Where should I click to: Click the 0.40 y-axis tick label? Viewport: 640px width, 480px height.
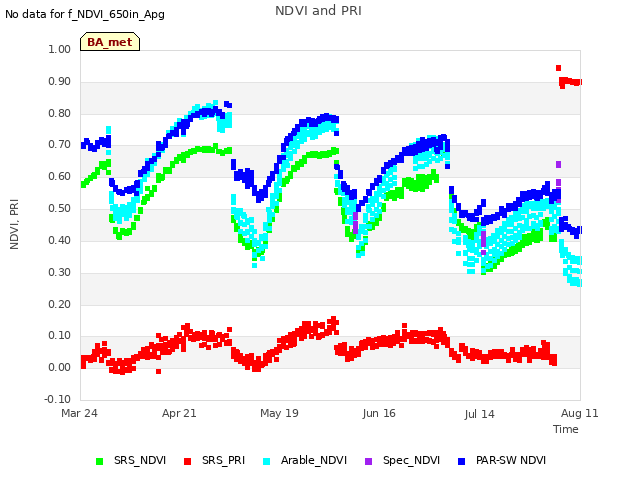coord(60,240)
